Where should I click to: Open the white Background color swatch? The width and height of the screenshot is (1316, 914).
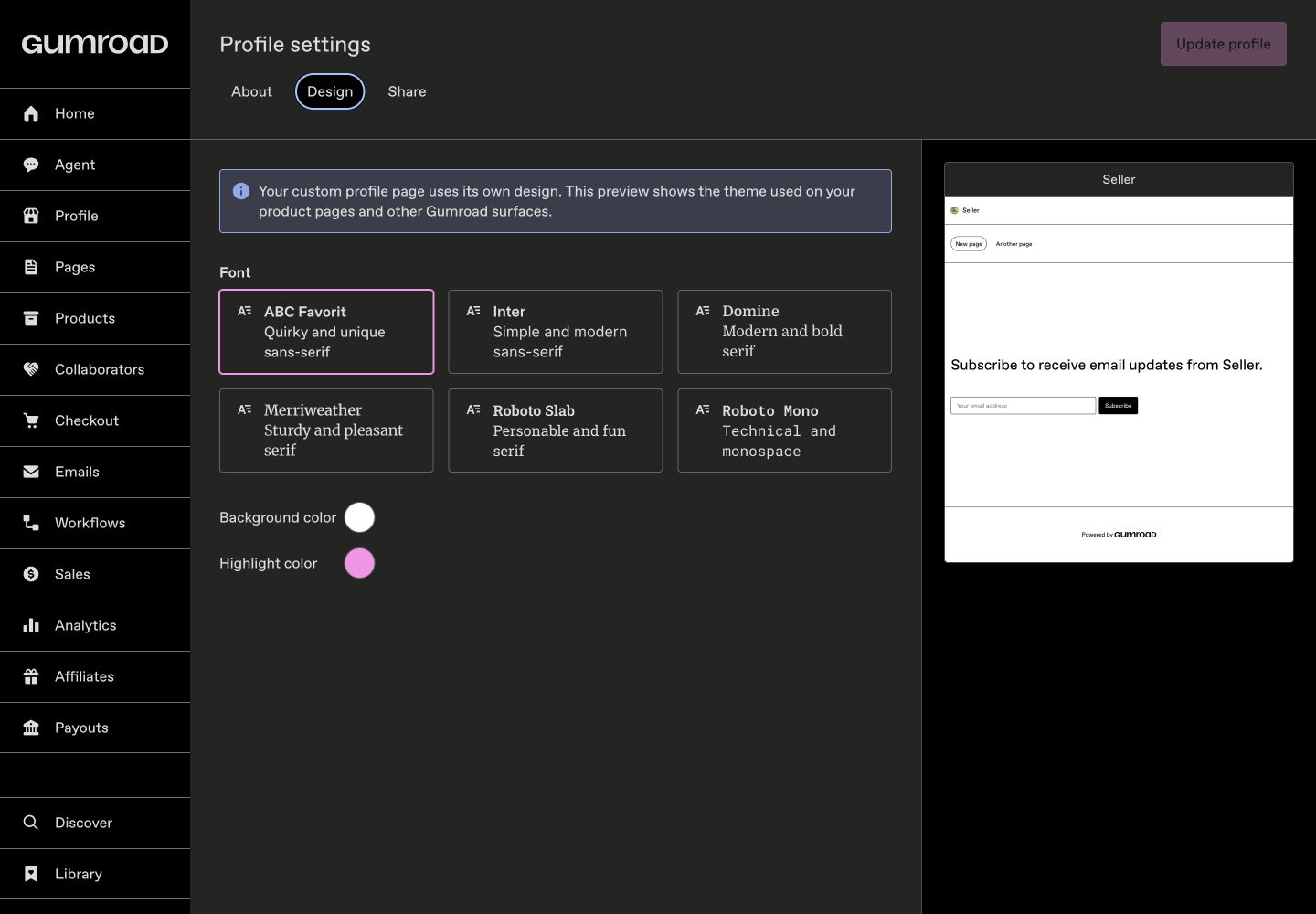[359, 517]
